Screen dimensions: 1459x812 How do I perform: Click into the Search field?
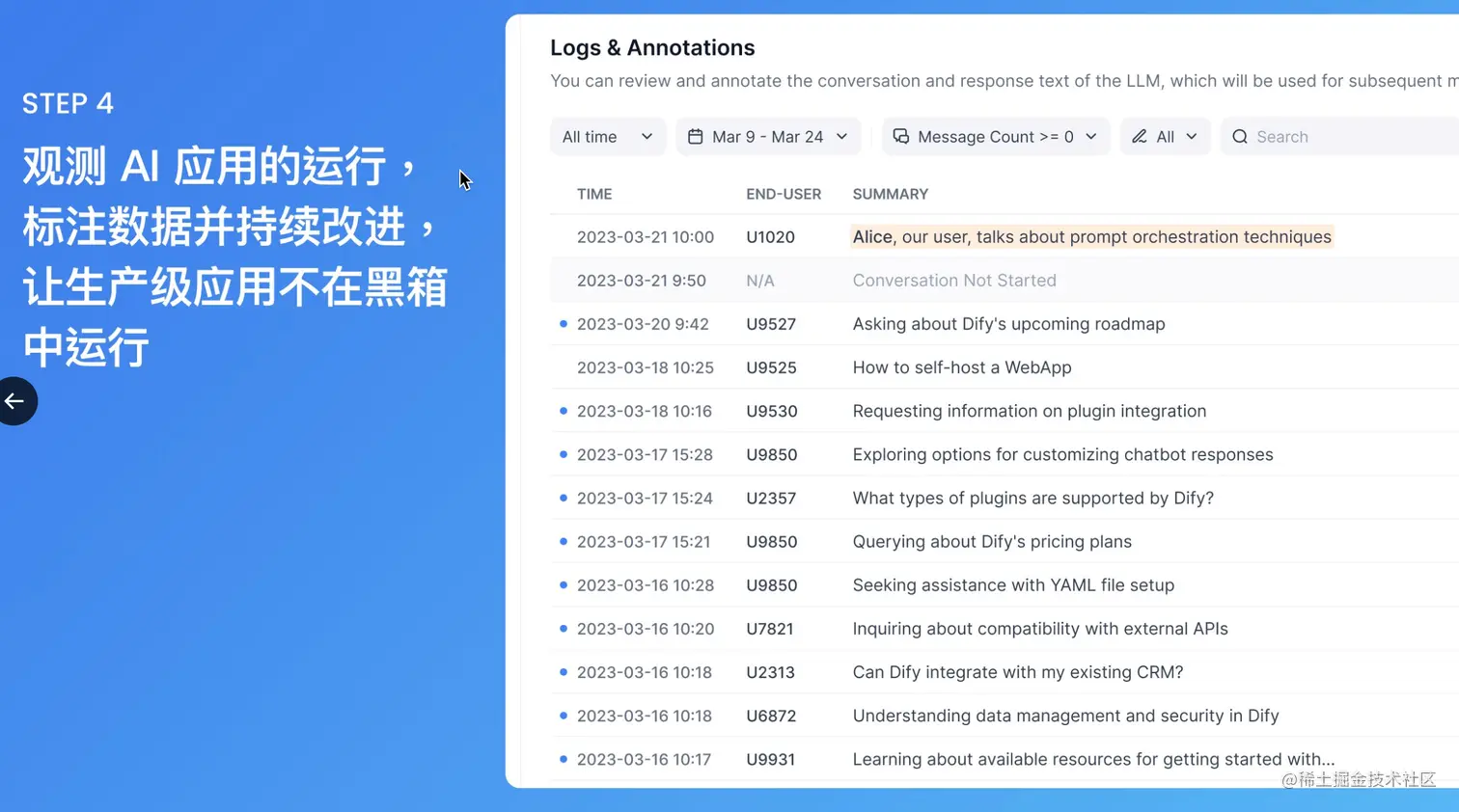[x=1341, y=137]
